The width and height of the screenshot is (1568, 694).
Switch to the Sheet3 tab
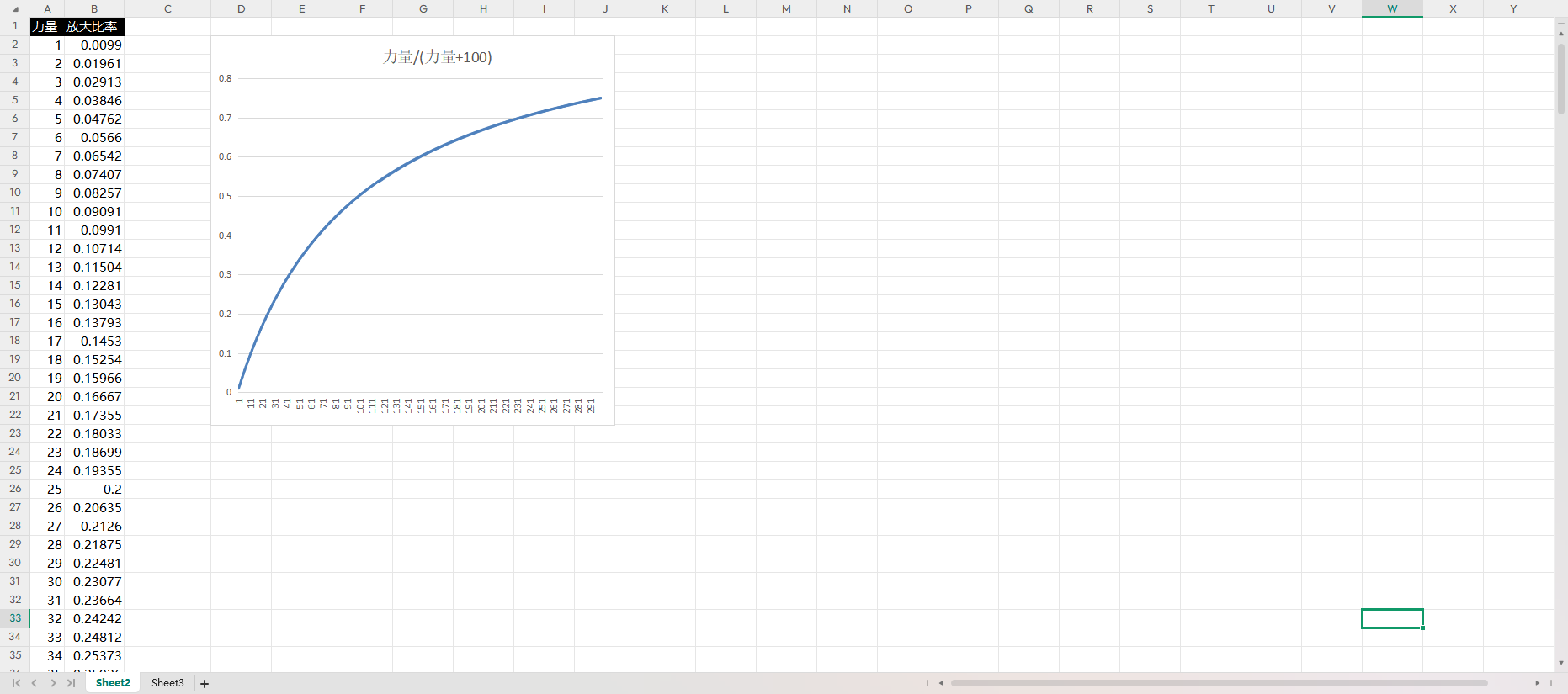[167, 683]
